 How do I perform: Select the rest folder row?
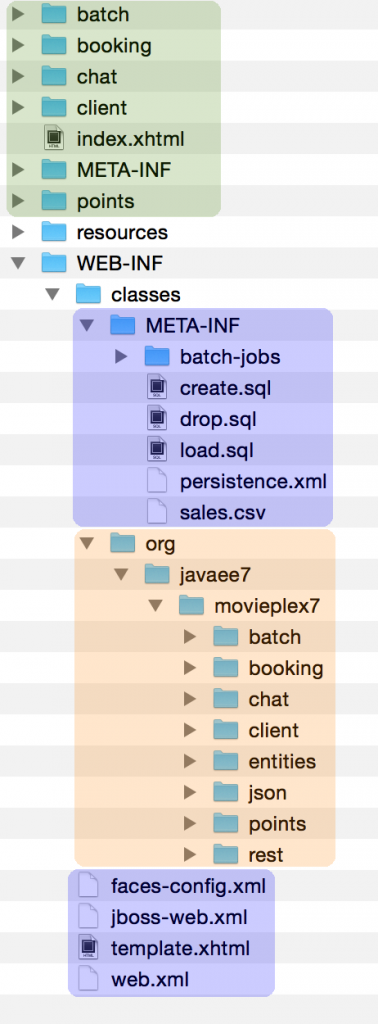point(205,854)
